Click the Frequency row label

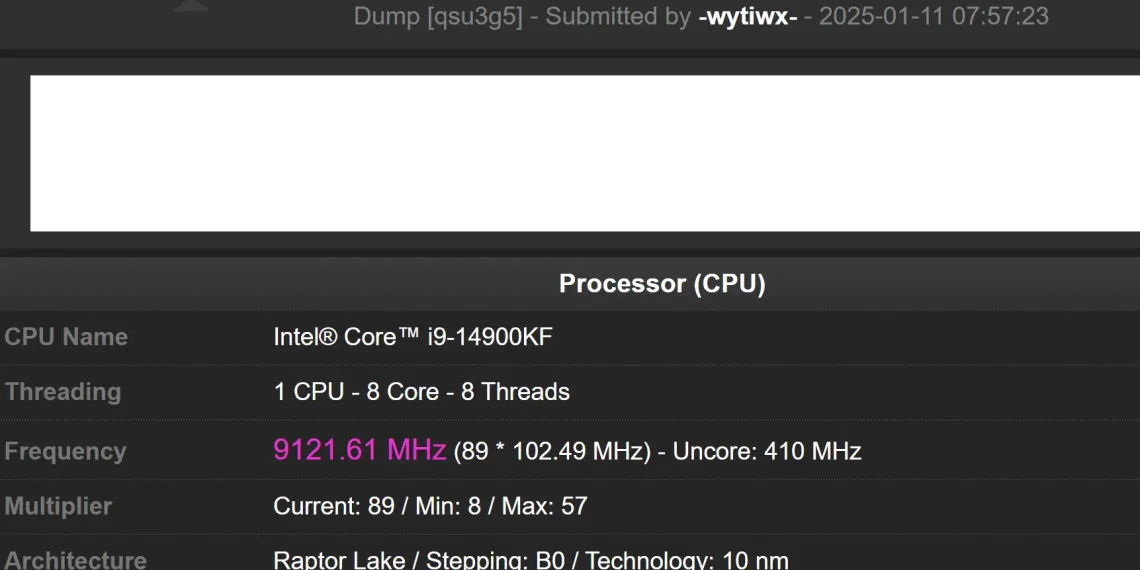coord(65,451)
